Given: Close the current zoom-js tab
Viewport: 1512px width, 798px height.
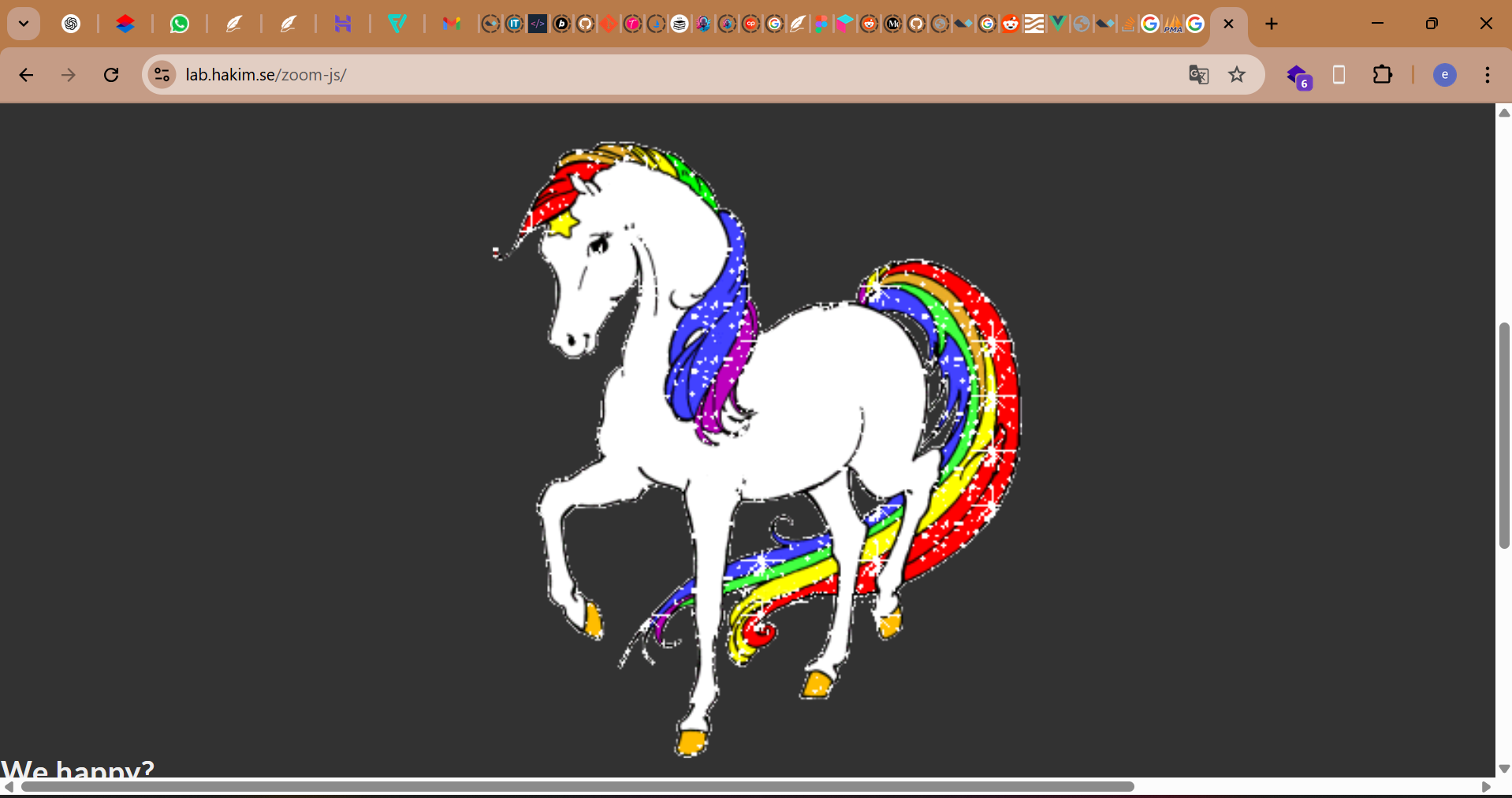Looking at the screenshot, I should pos(1228,24).
